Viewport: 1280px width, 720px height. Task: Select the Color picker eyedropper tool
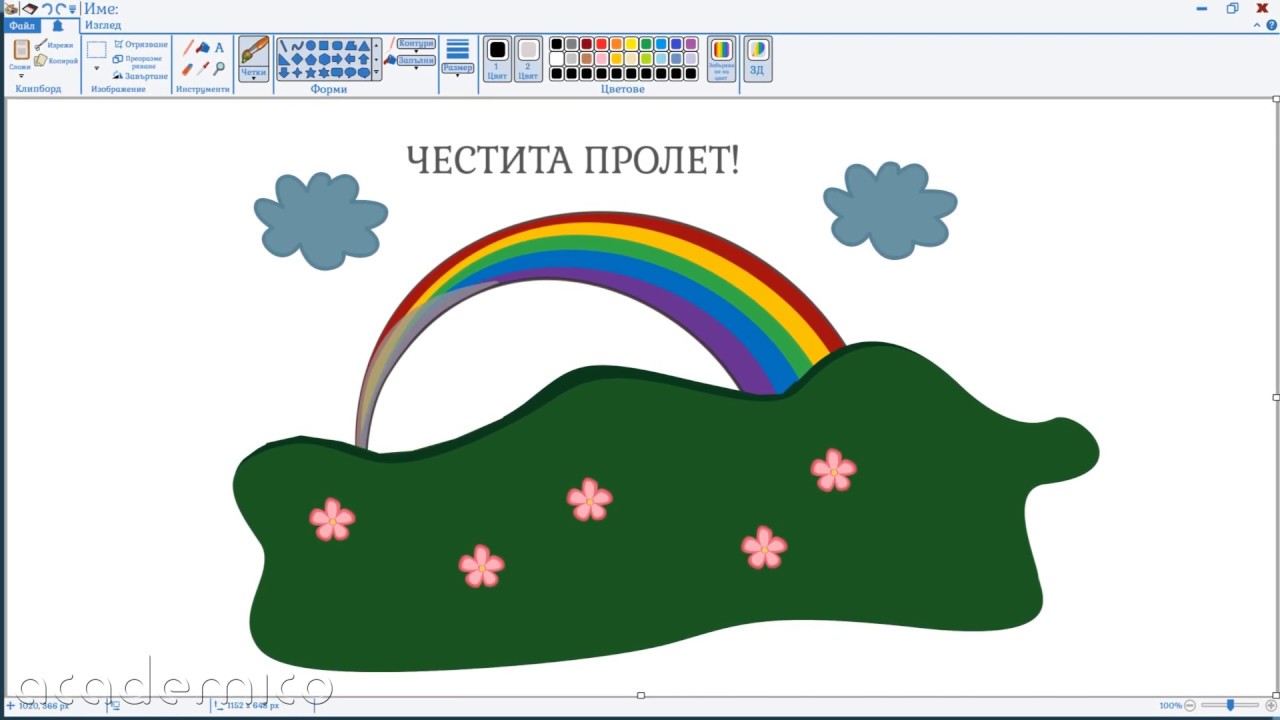(203, 69)
